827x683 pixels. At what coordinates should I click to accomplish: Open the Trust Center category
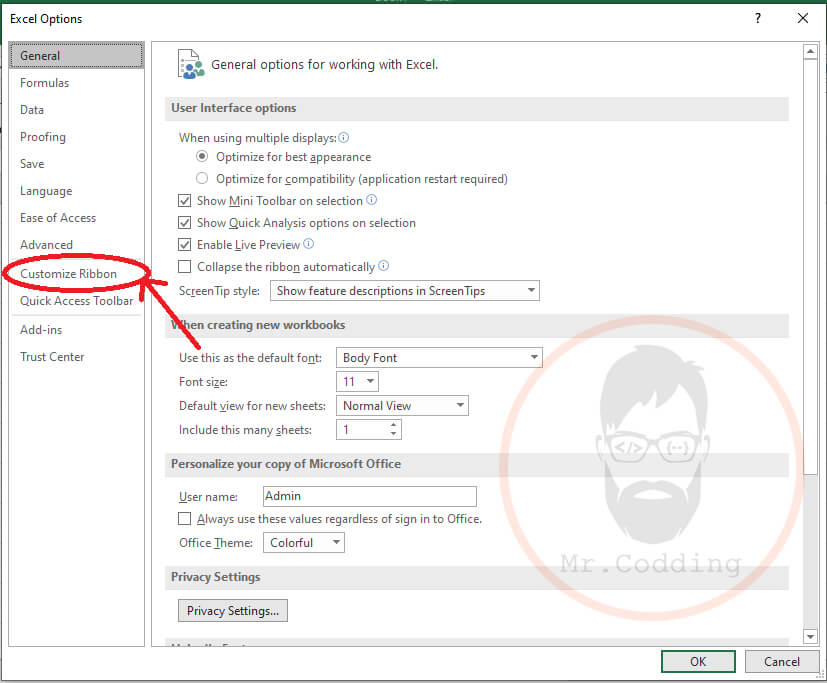pyautogui.click(x=76, y=357)
